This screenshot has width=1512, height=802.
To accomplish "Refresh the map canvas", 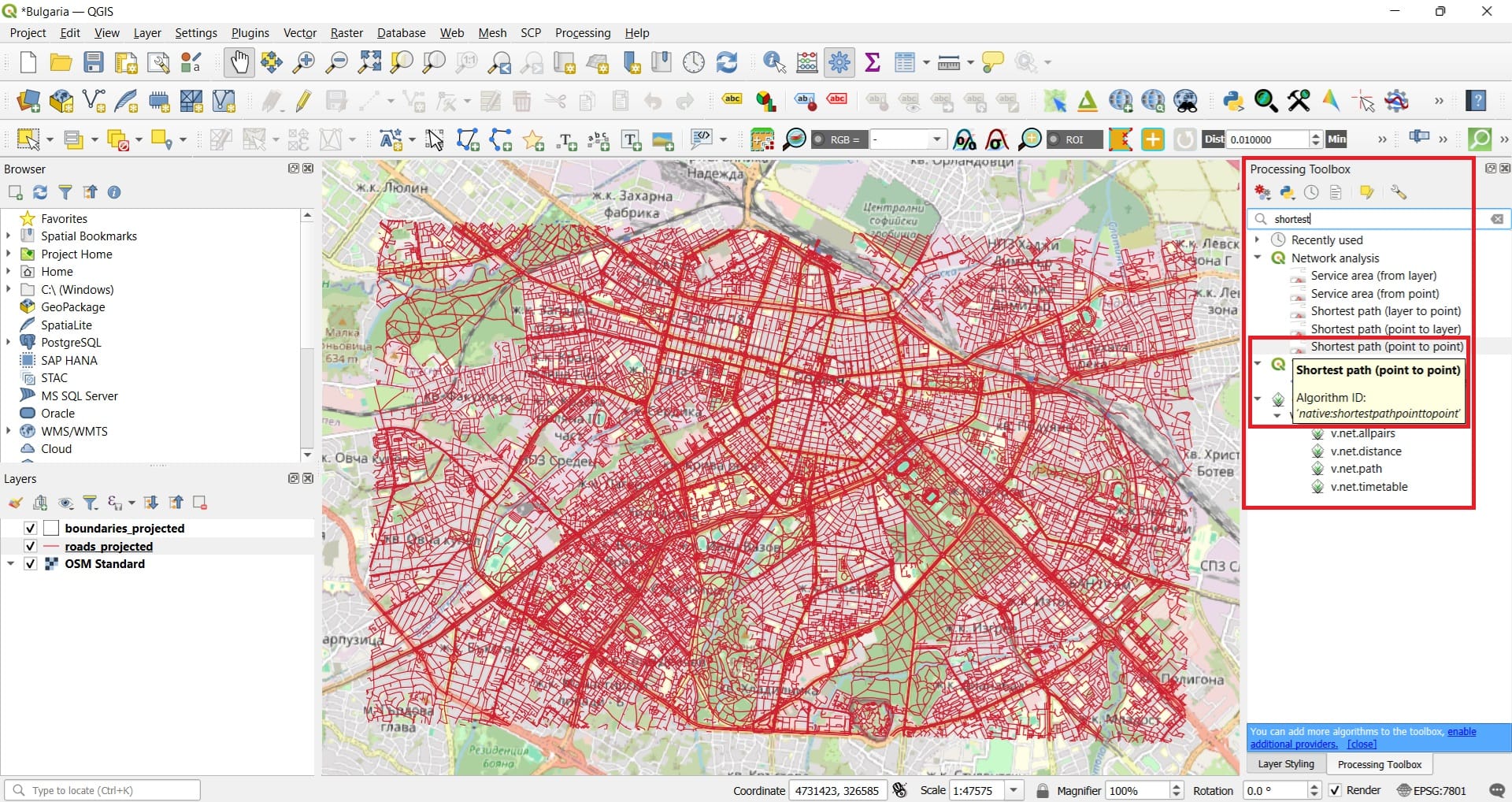I will coord(726,62).
